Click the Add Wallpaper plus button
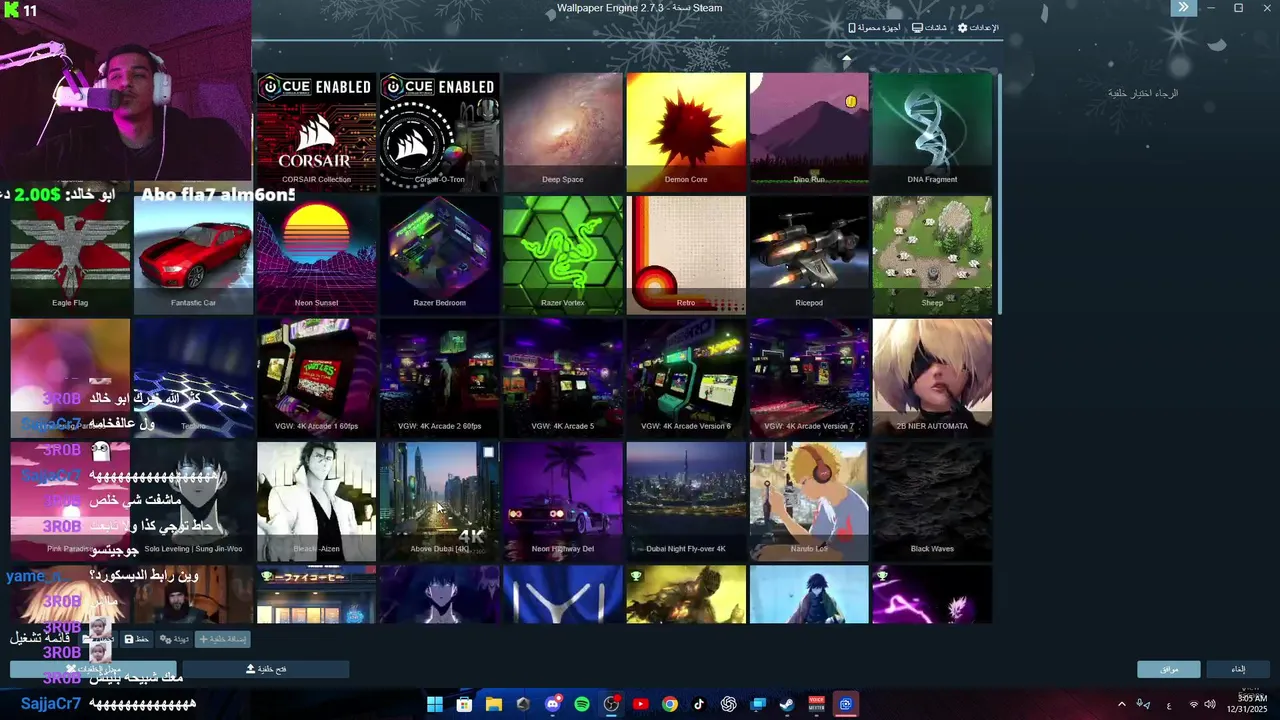The height and width of the screenshot is (720, 1280). (223, 639)
